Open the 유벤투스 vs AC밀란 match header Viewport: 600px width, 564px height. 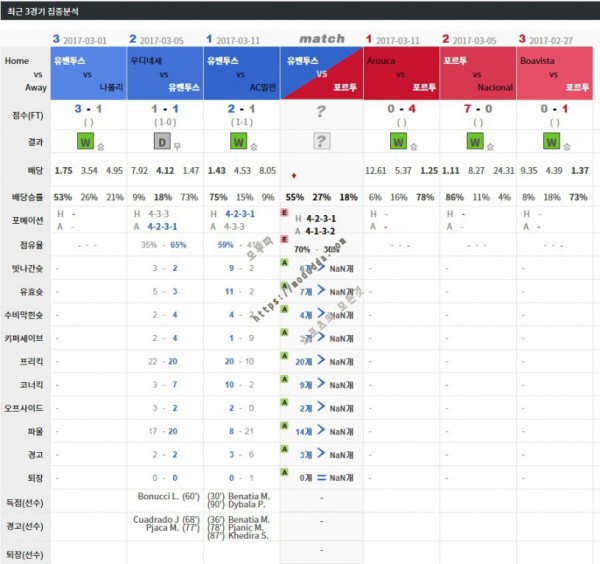[241, 73]
